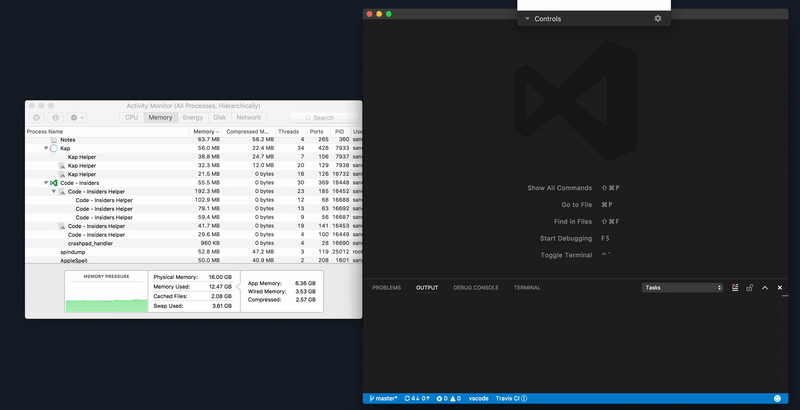800x410 pixels.
Task: Click the vscode status bar item
Action: point(479,398)
